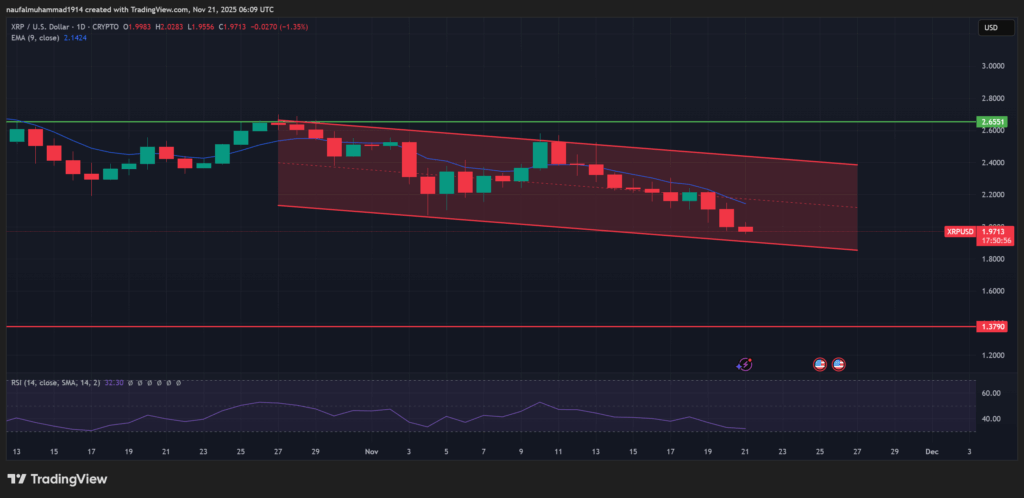Image resolution: width=1024 pixels, height=498 pixels.
Task: Click the purple lightning event icon
Action: pyautogui.click(x=744, y=365)
